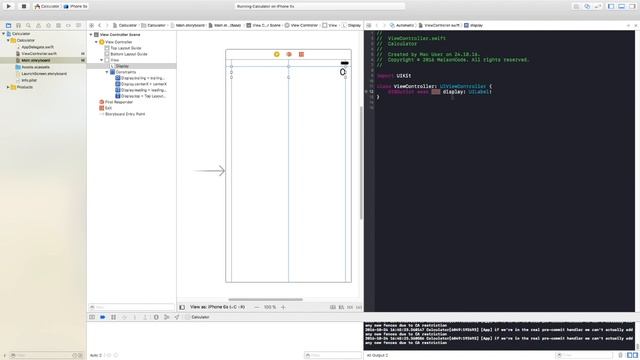Click the Debug View Hierarchy icon
Screen dimensions: 640x360
coord(156,317)
